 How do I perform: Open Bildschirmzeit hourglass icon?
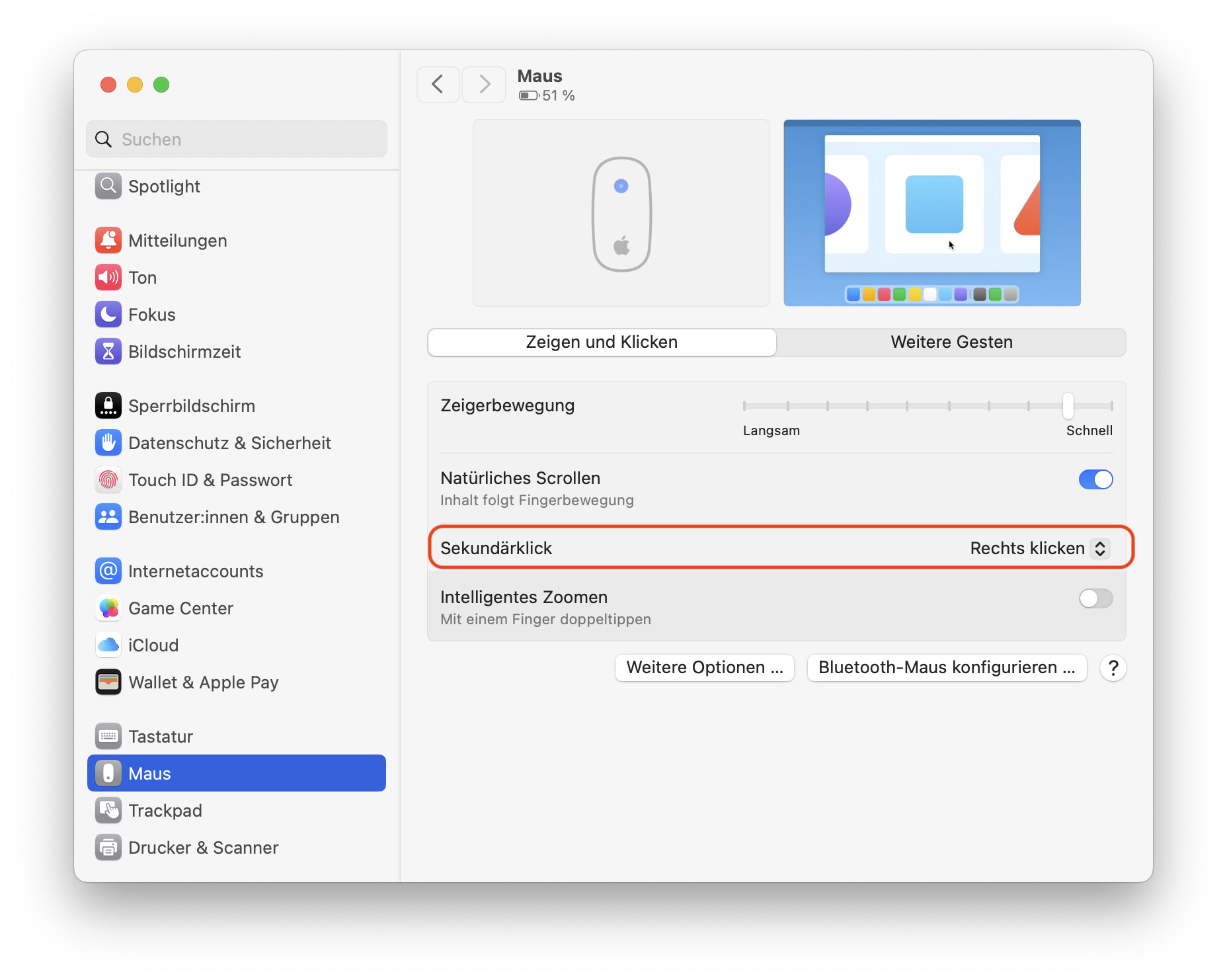[x=108, y=352]
